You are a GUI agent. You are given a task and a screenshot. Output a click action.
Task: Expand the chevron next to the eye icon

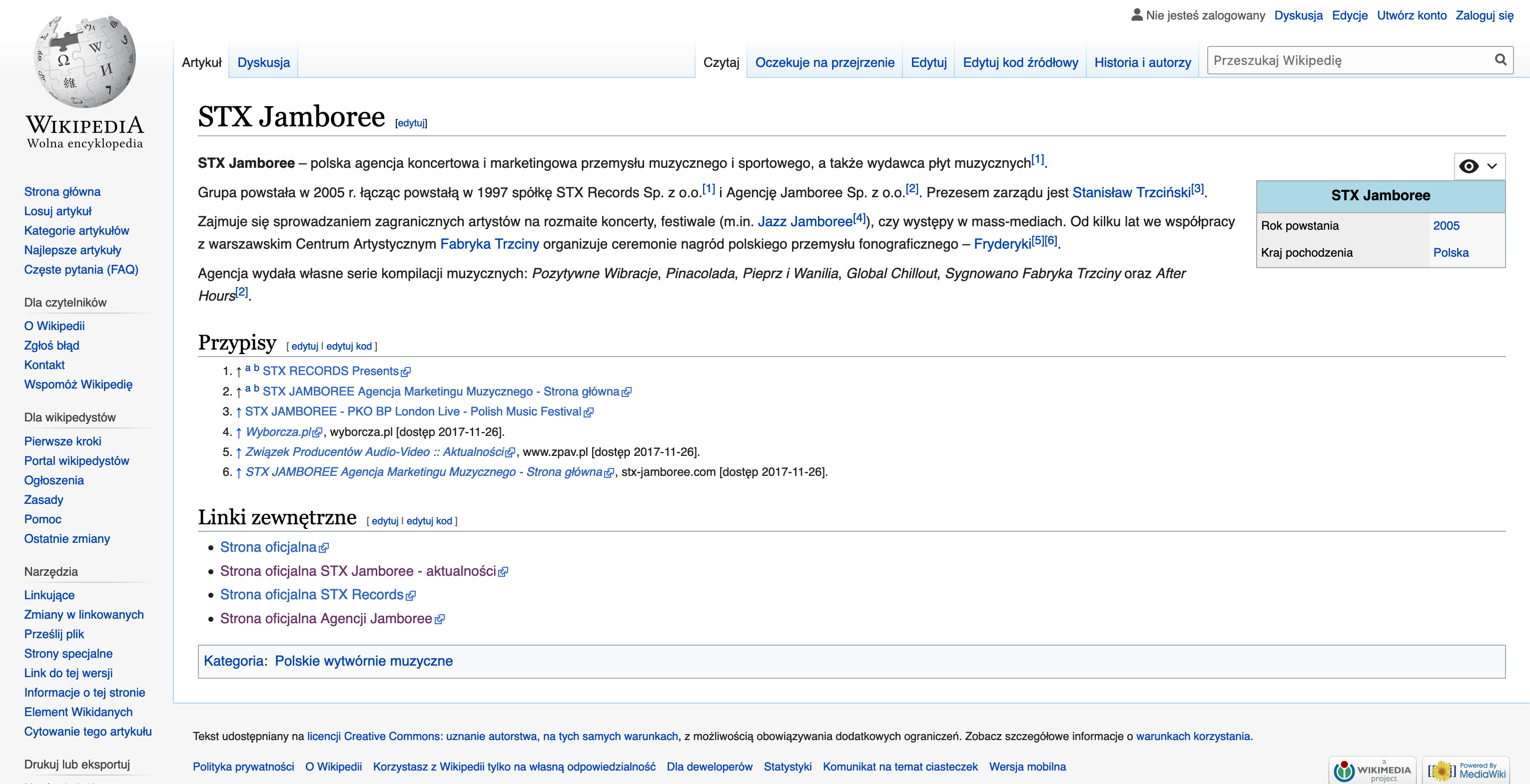coord(1492,166)
